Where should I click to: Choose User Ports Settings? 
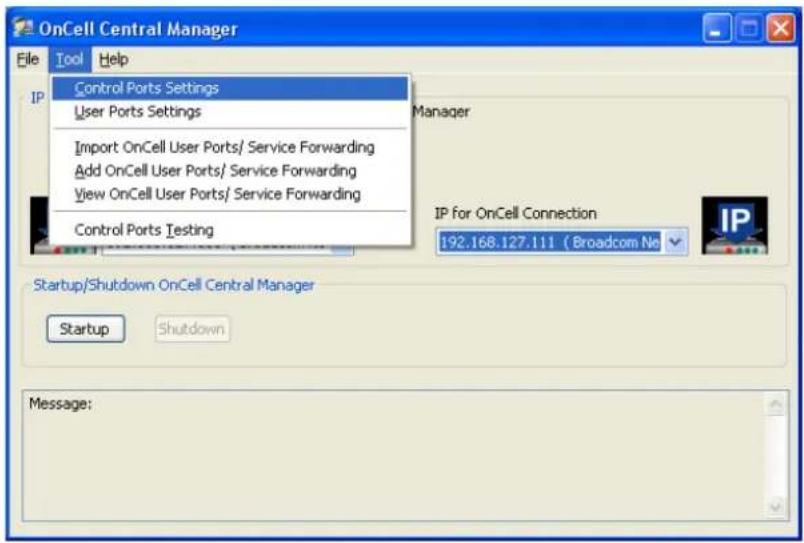pyautogui.click(x=230, y=112)
